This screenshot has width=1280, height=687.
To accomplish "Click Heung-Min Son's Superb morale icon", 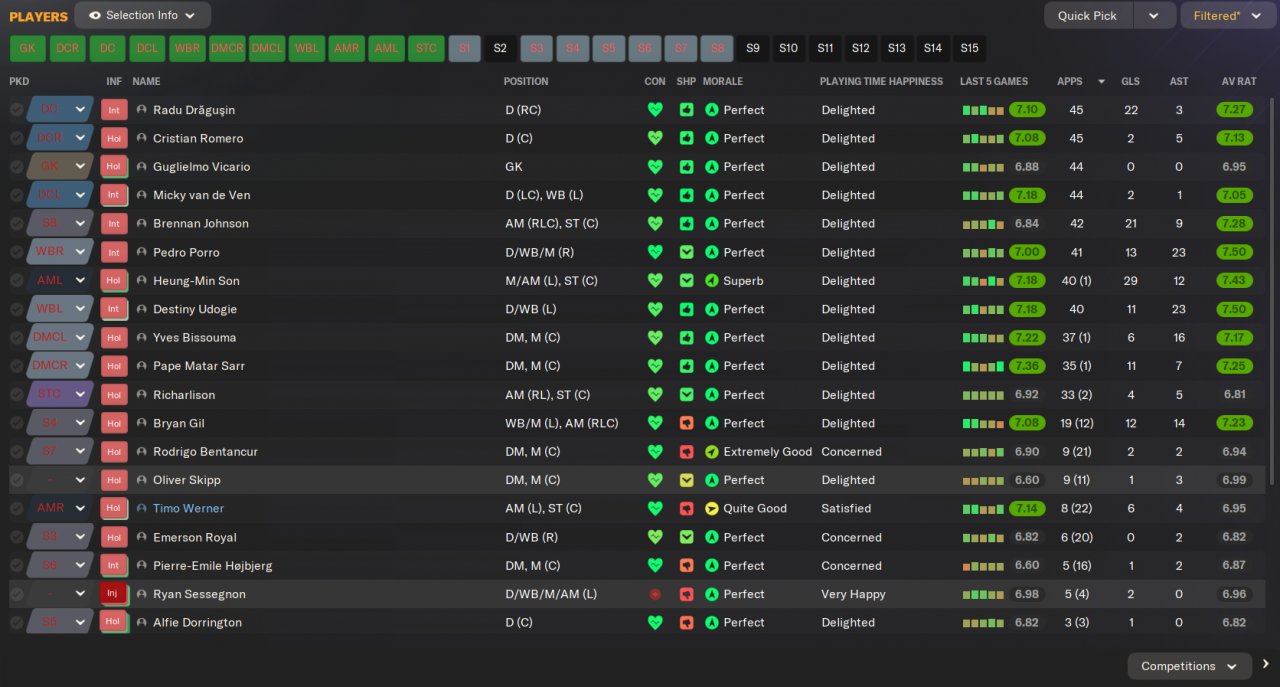I will (x=712, y=281).
